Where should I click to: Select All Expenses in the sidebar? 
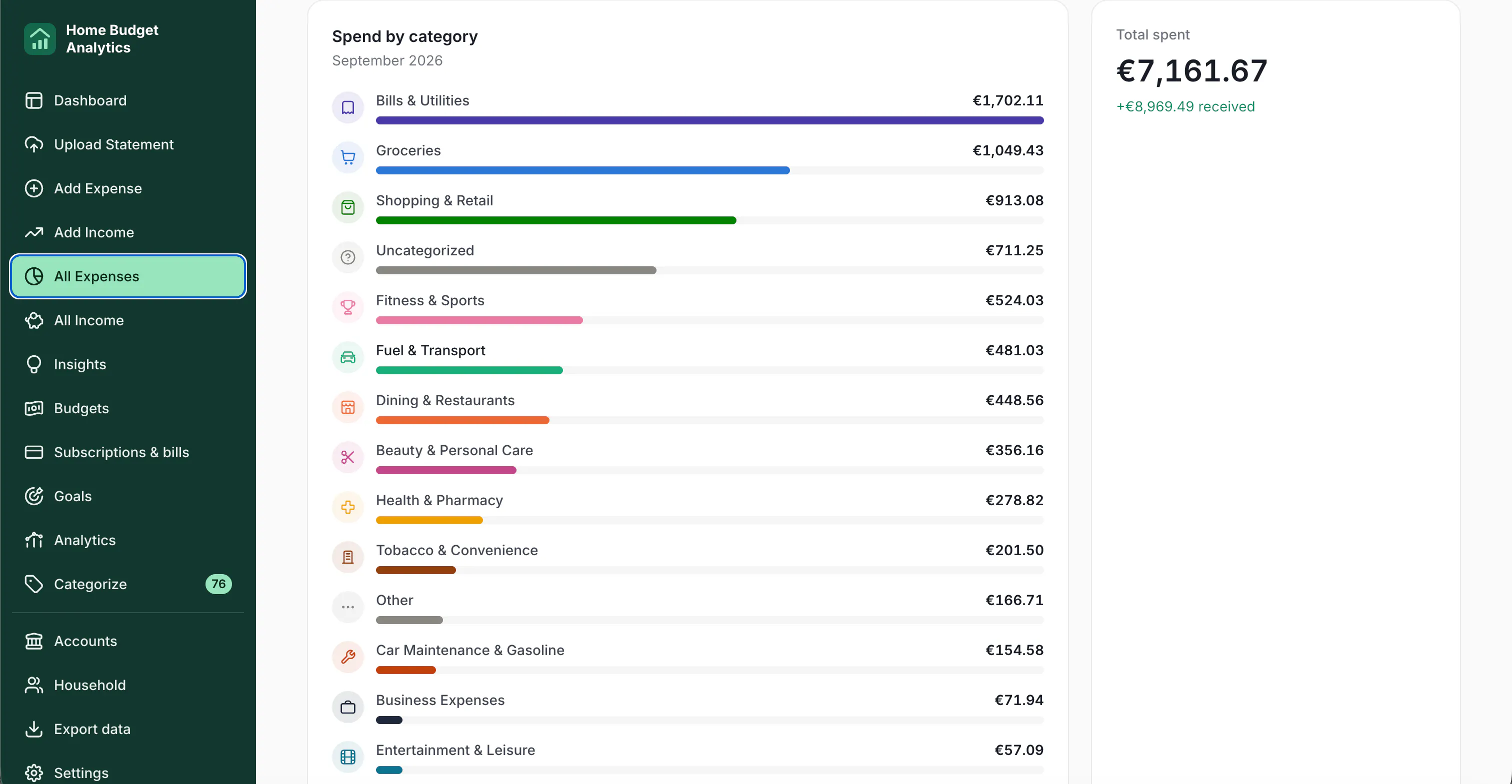(127, 276)
